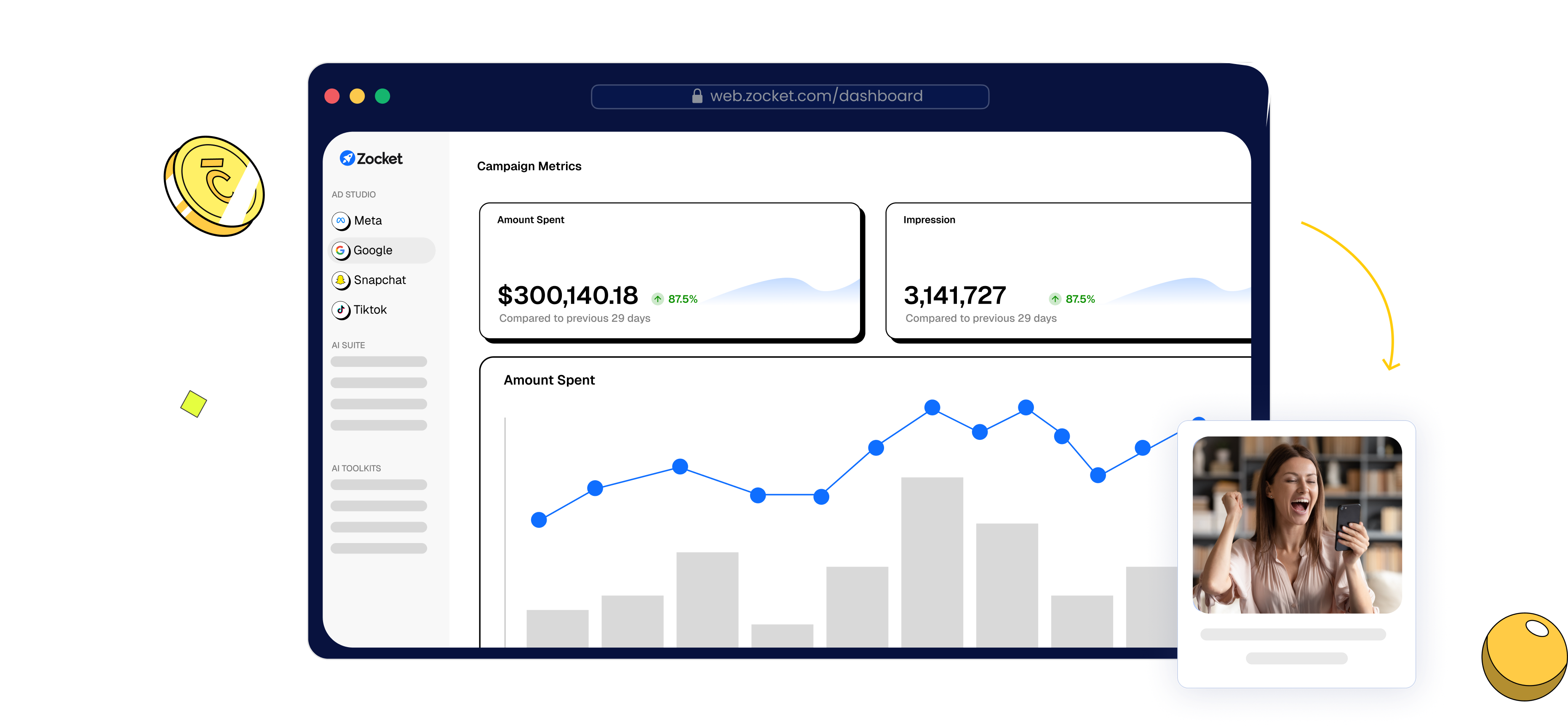Select Snapchat in the sidebar
Image resolution: width=1568 pixels, height=728 pixels.
pyautogui.click(x=379, y=280)
